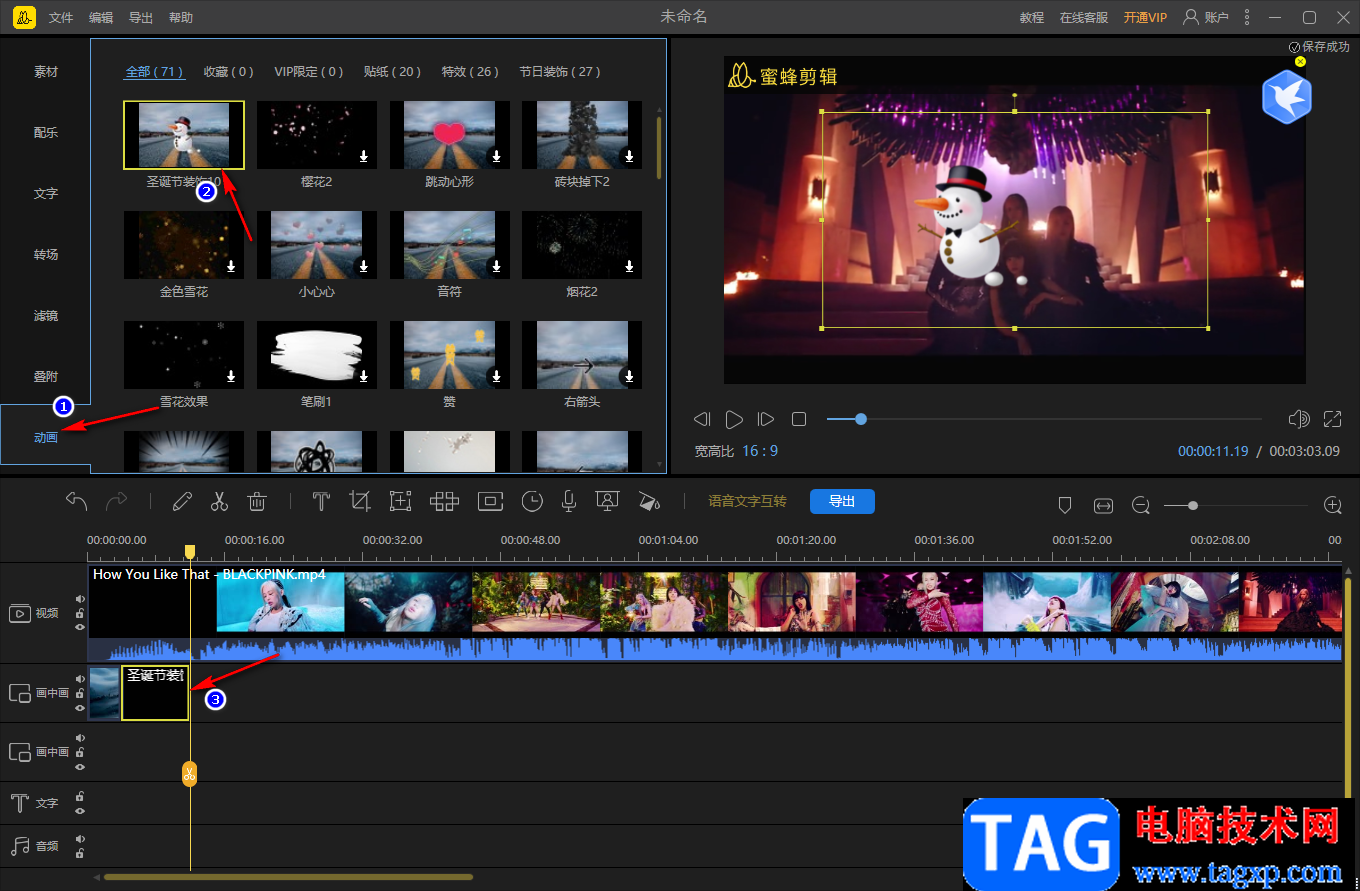Delete the selected clip with trash icon

click(257, 502)
